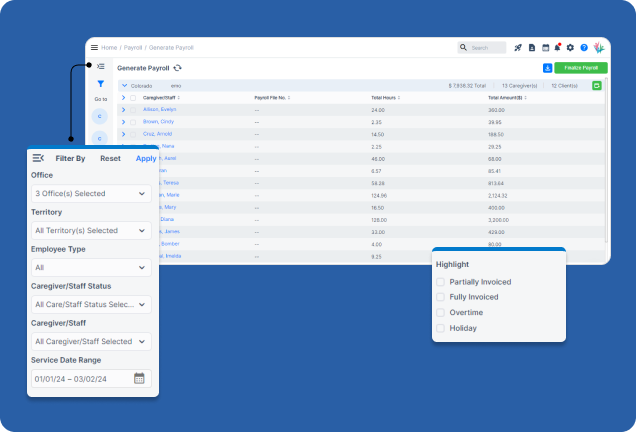
Task: Open the hamburger navigation menu
Action: click(94, 47)
